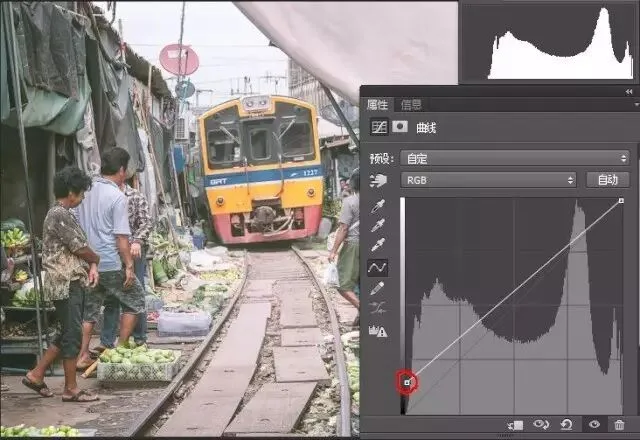This screenshot has height=440, width=640.
Task: Click the 预设: label
Action: (382, 158)
